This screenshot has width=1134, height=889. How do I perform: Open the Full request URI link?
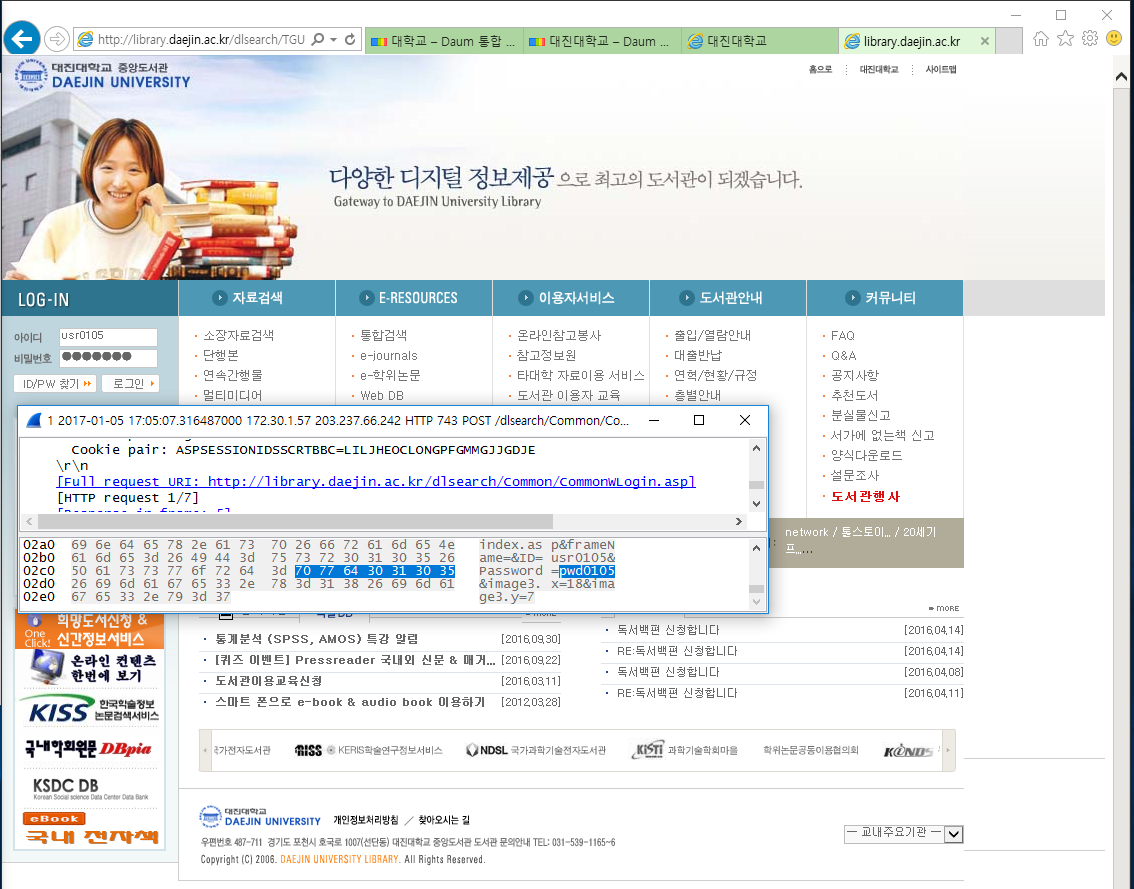coord(376,482)
